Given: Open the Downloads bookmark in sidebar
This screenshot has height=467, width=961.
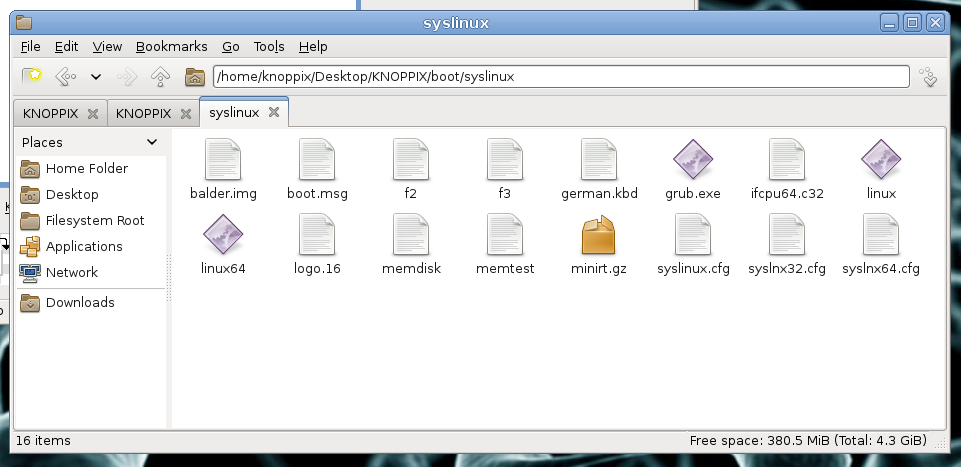Looking at the screenshot, I should [80, 302].
